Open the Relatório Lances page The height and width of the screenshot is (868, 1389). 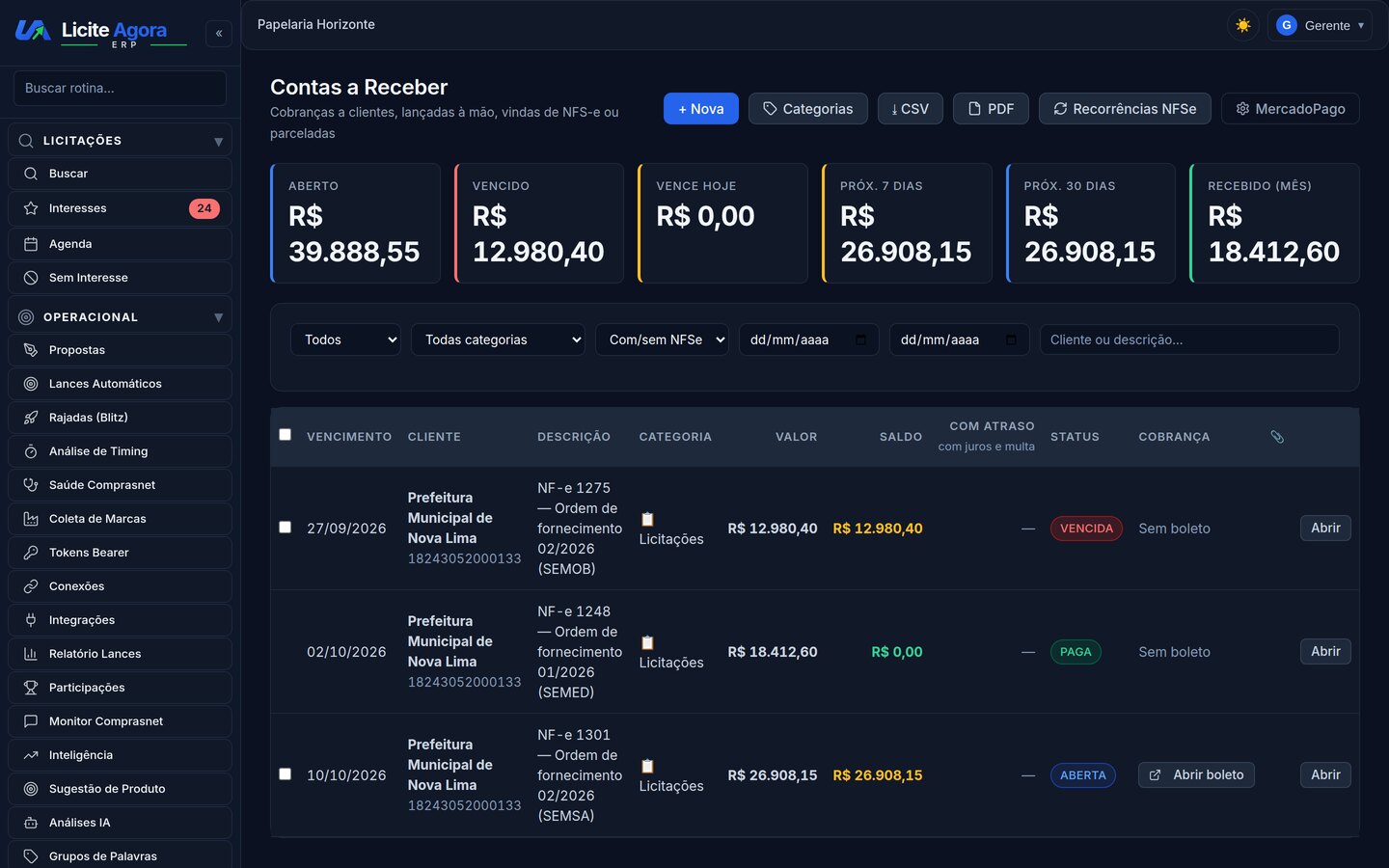click(120, 654)
